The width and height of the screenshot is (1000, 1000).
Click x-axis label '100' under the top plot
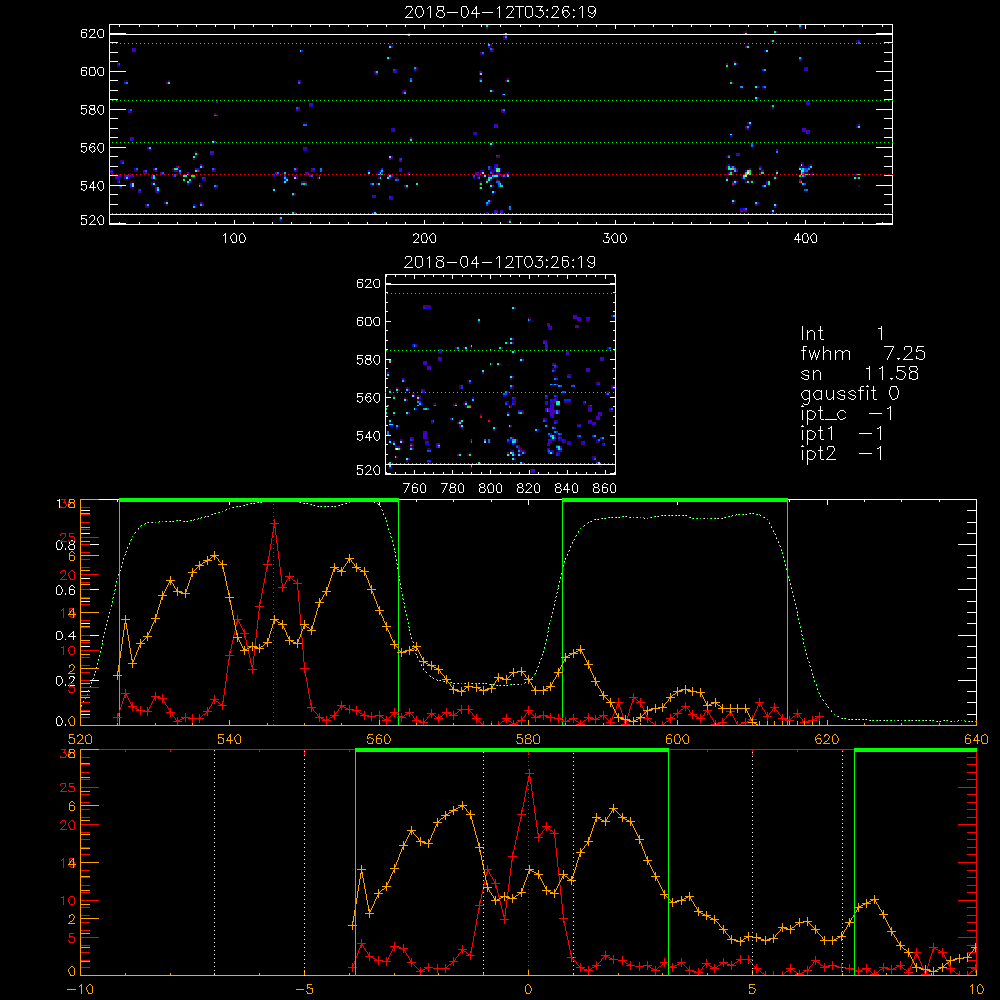(x=234, y=239)
